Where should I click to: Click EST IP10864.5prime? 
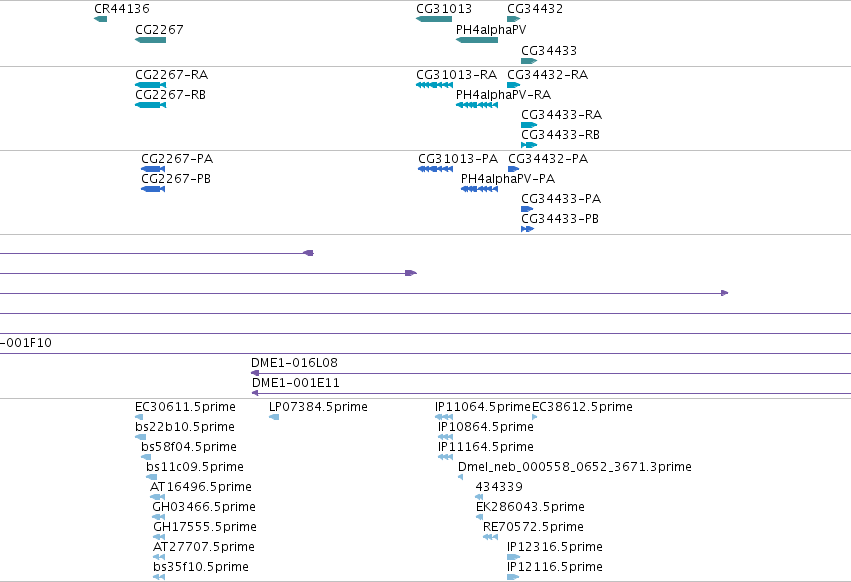486,427
